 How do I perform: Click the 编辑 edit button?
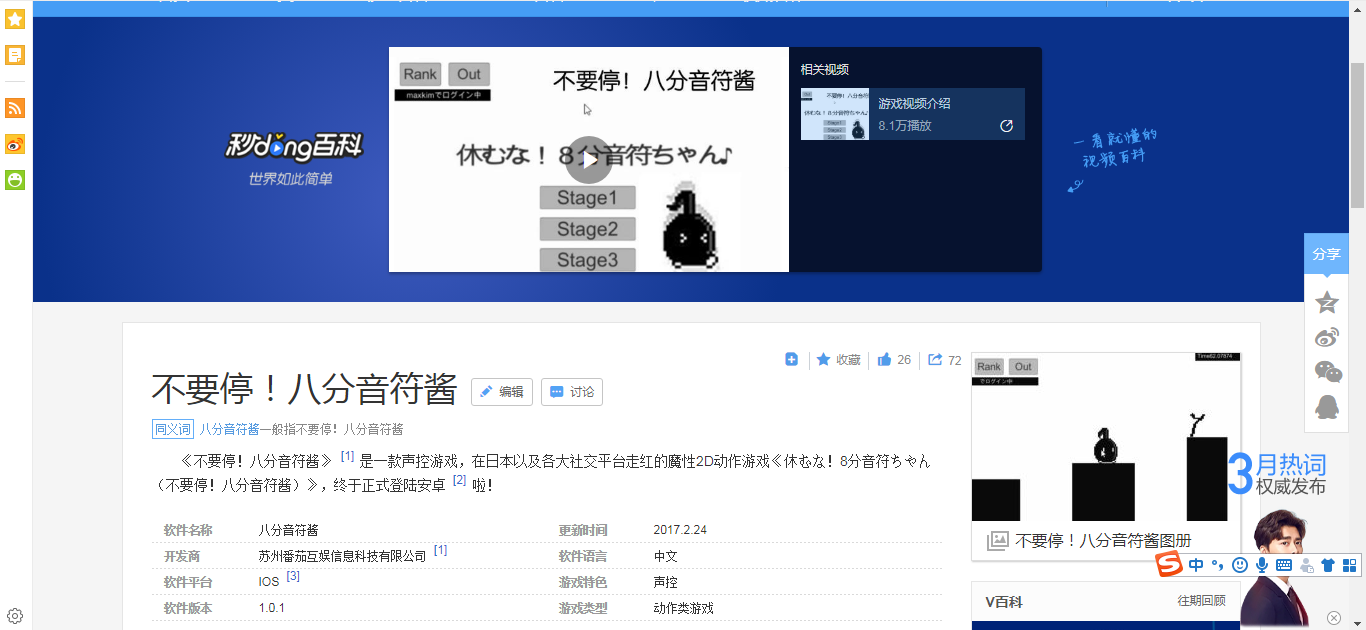click(x=502, y=392)
